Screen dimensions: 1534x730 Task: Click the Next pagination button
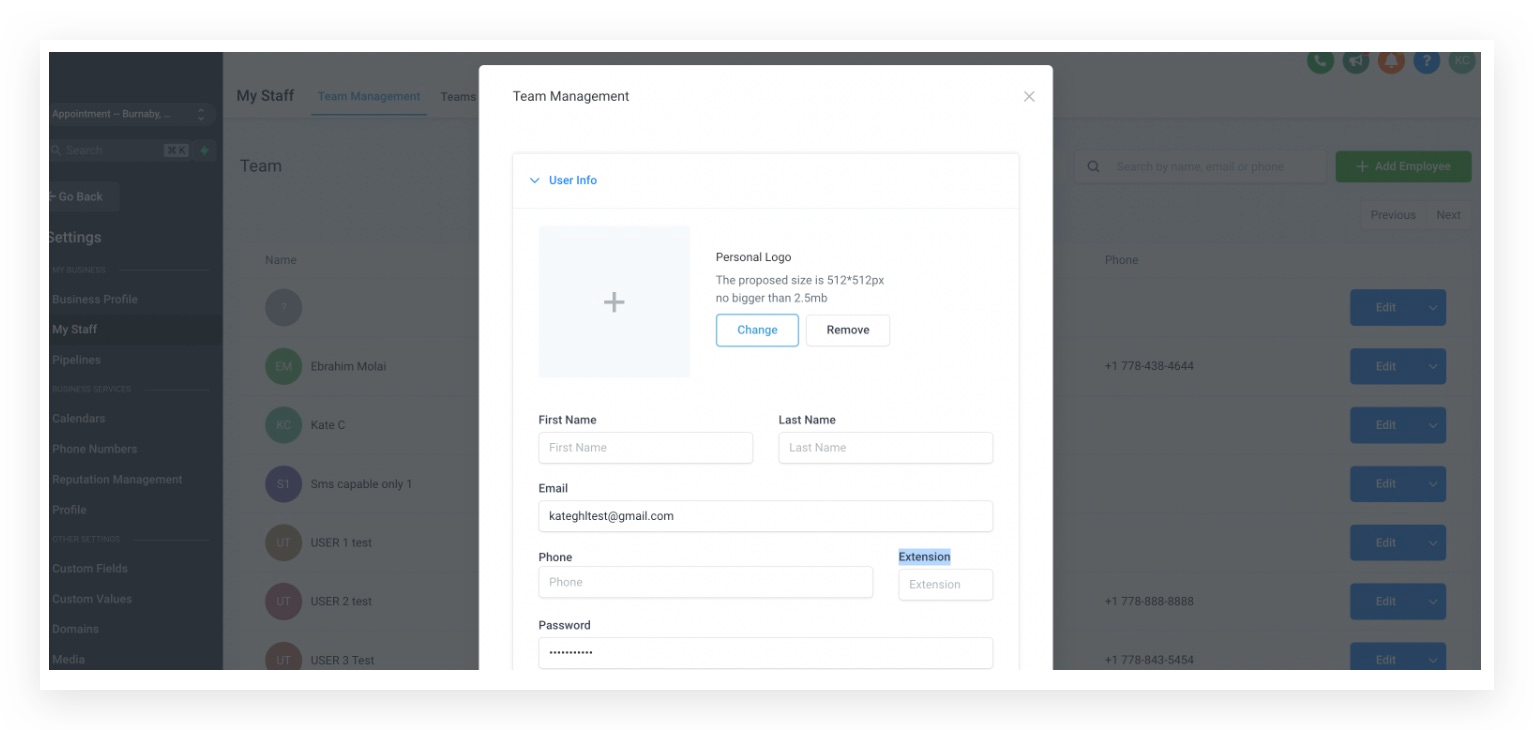coord(1448,215)
